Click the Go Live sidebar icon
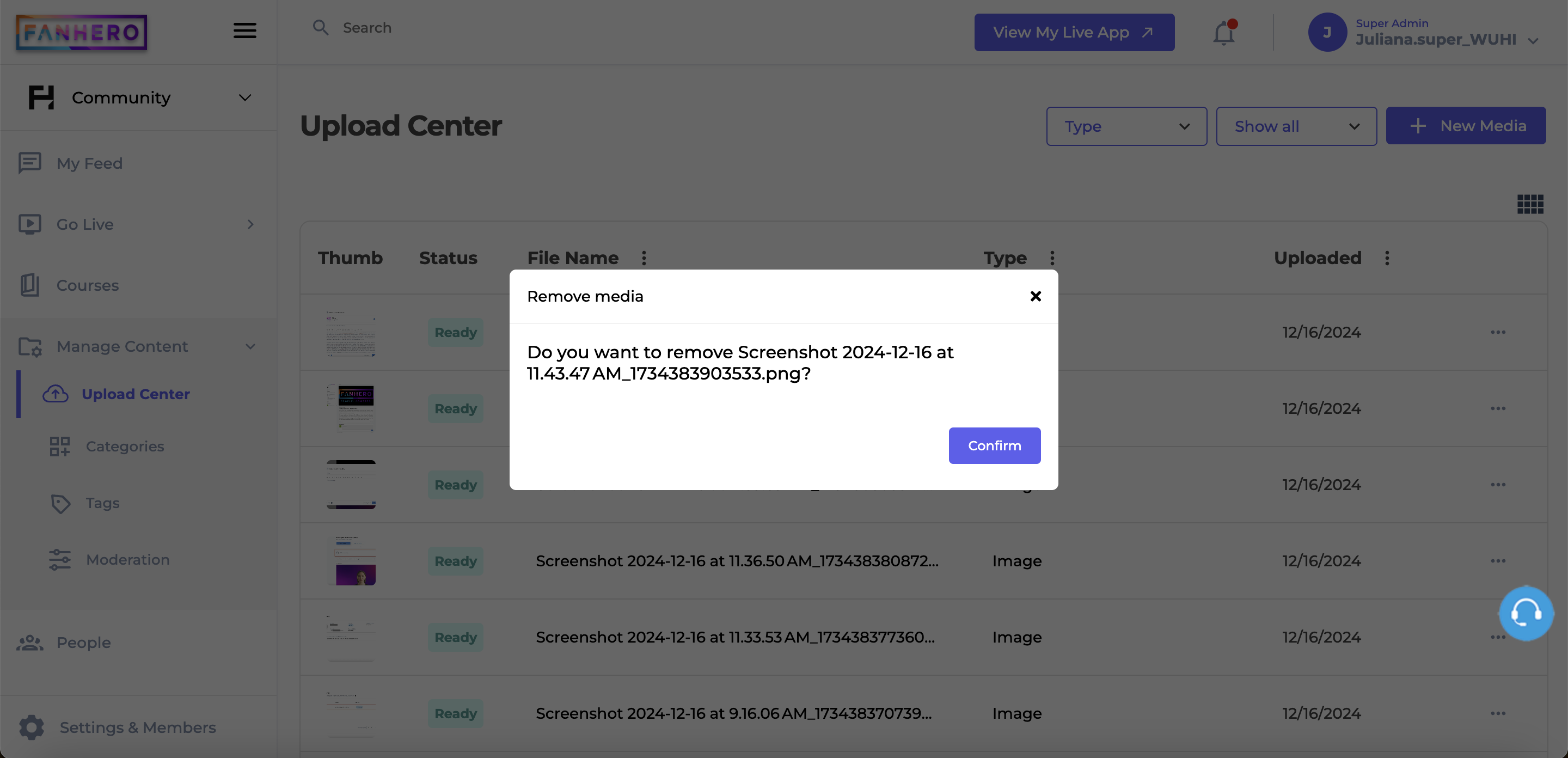1568x758 pixels. pyautogui.click(x=30, y=223)
